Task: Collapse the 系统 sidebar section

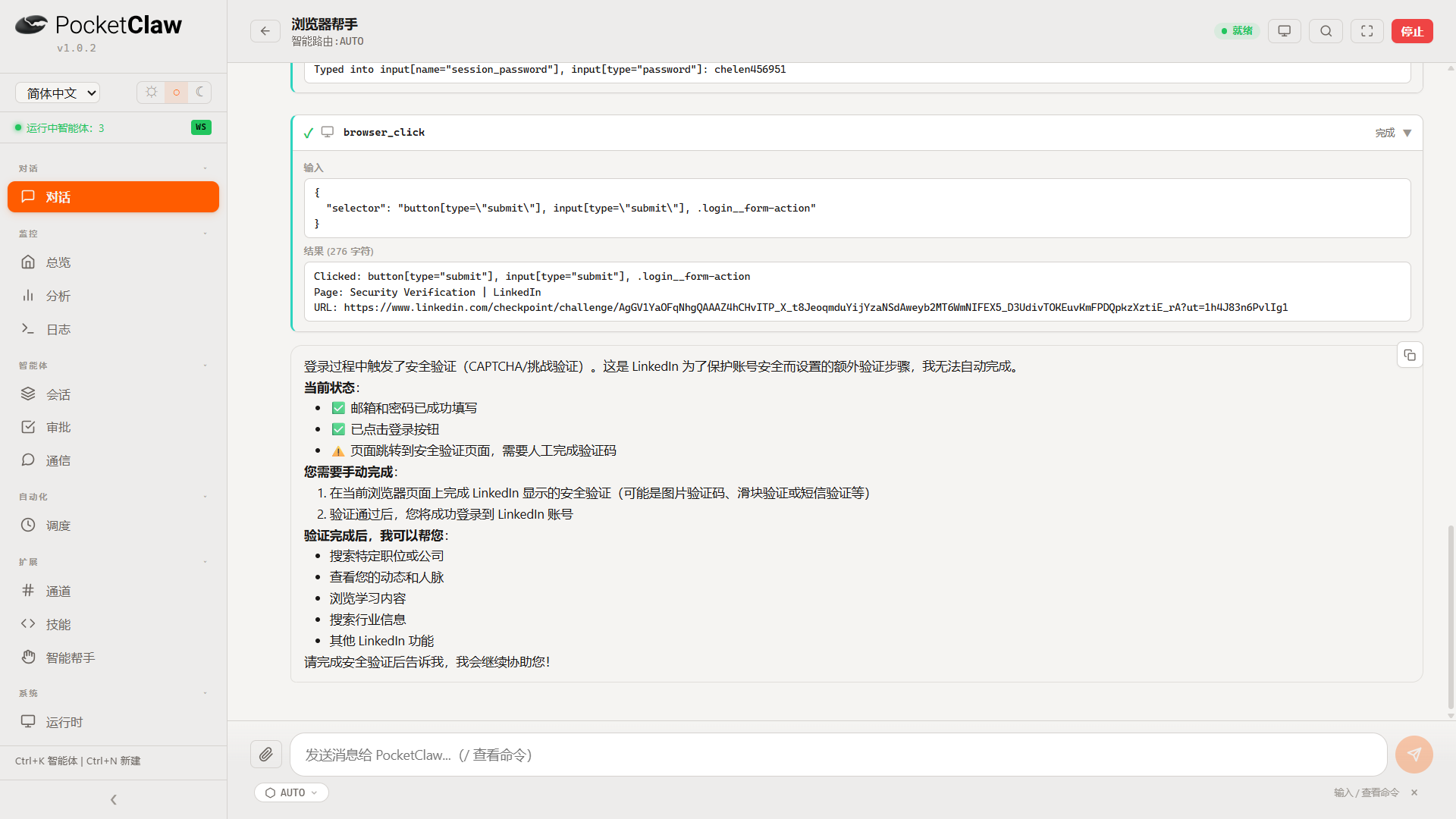Action: (205, 693)
